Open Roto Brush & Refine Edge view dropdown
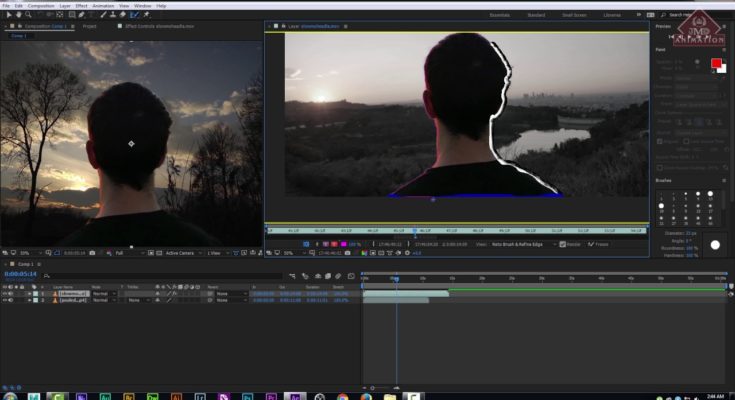This screenshot has height=400, width=735. (524, 244)
